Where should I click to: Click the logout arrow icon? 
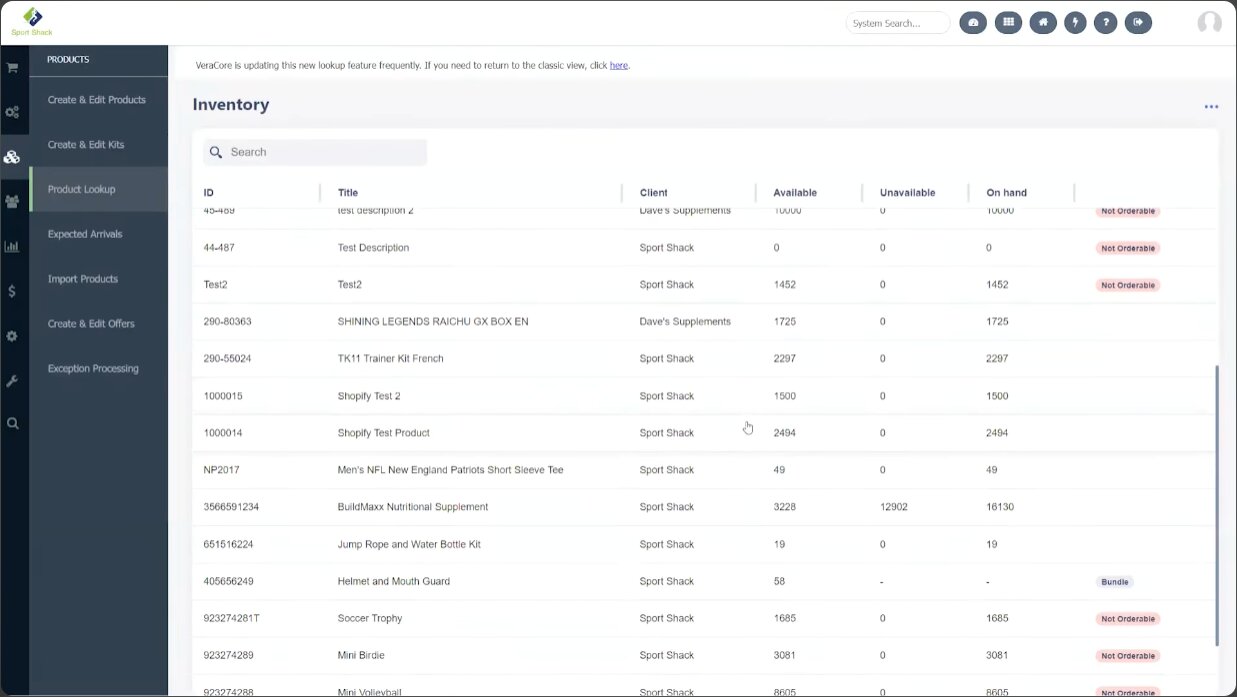1138,23
